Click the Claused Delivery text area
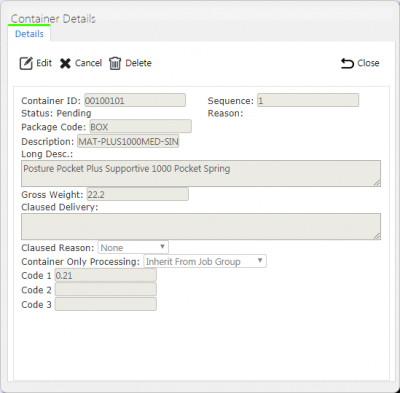The width and height of the screenshot is (400, 393). (201, 227)
